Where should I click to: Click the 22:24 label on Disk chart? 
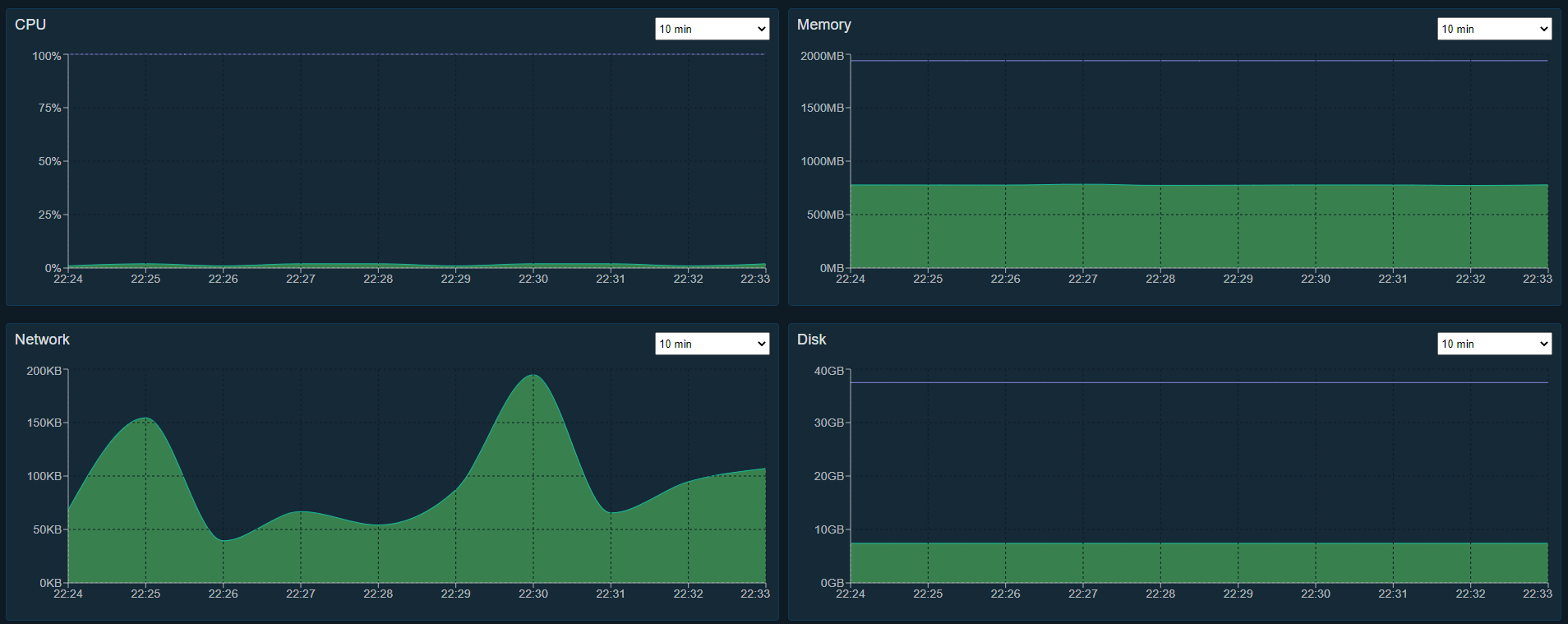(851, 594)
